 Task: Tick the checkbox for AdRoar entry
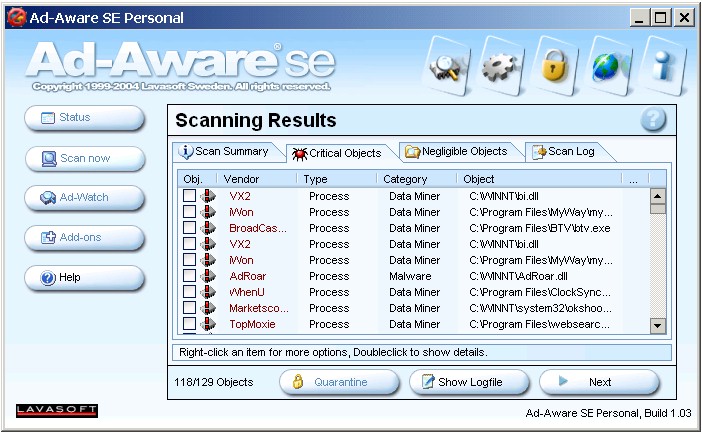(189, 276)
